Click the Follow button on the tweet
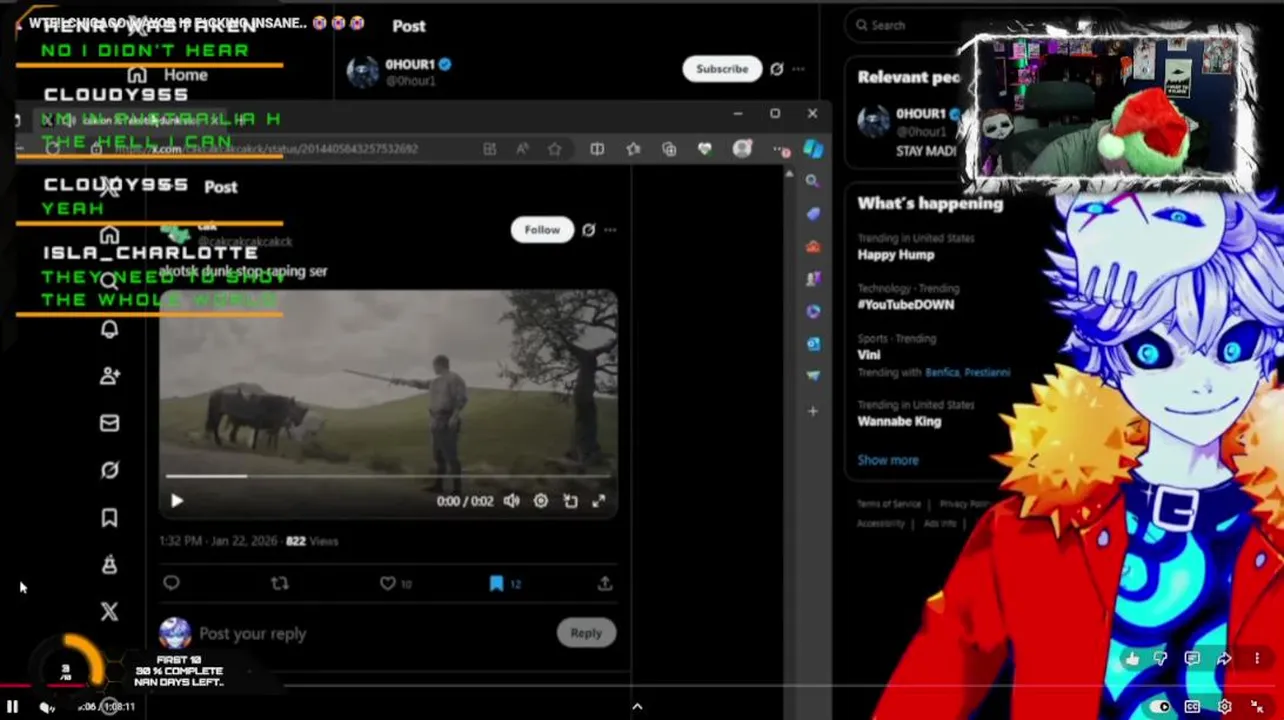The width and height of the screenshot is (1284, 720). [542, 230]
